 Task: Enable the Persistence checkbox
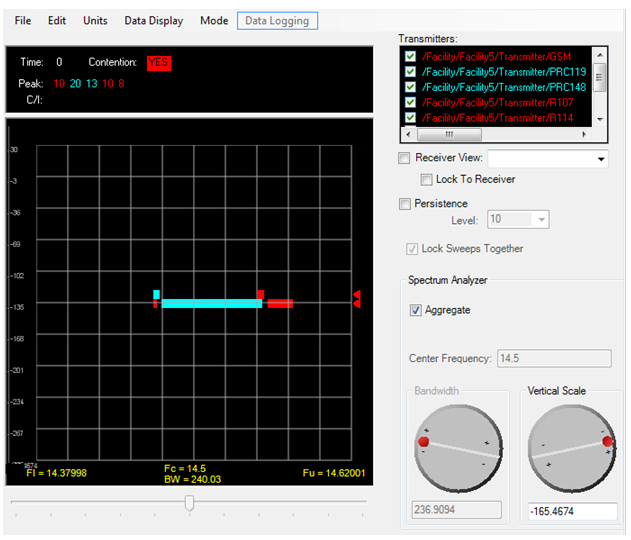(405, 204)
